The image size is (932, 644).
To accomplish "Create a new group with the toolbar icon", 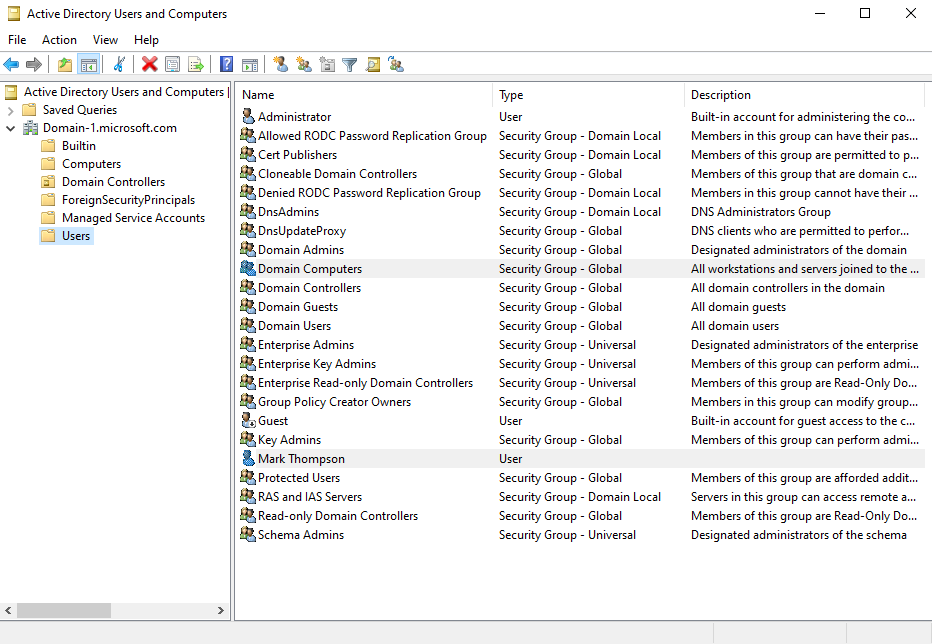I will [x=304, y=64].
